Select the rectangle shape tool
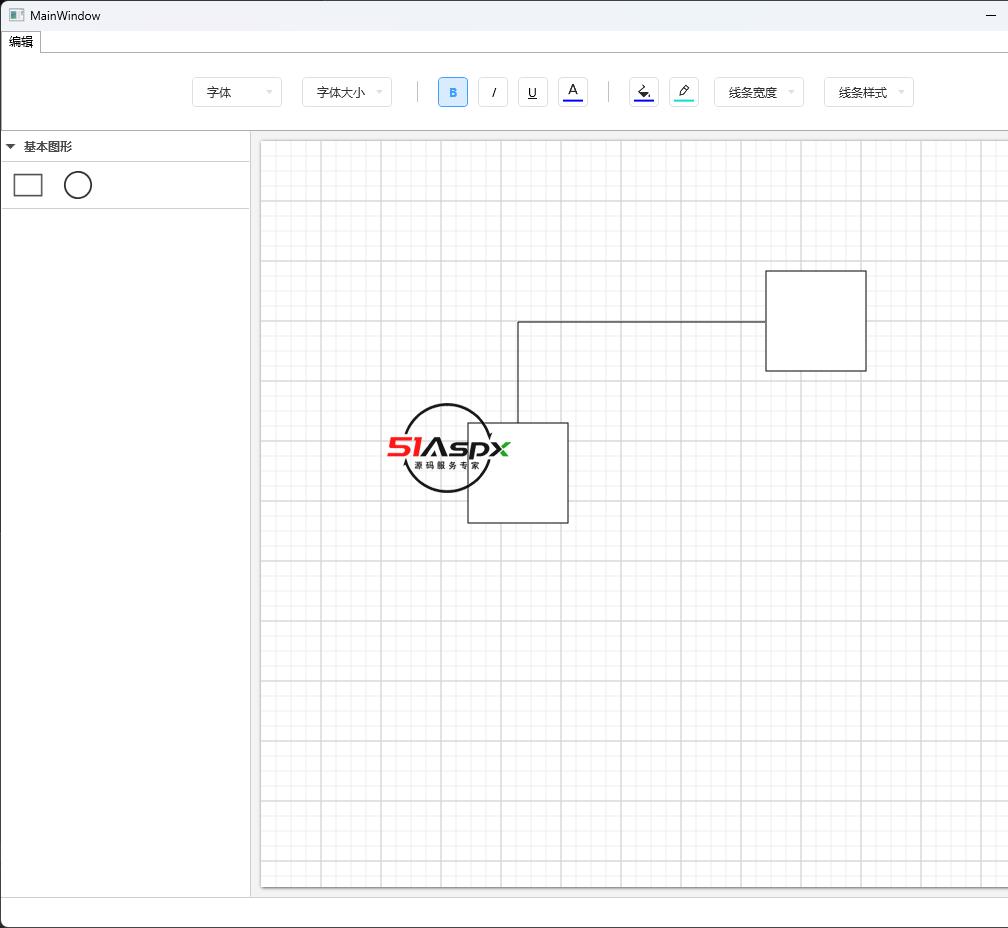Screen dimensions: 1008x928 tap(28, 185)
